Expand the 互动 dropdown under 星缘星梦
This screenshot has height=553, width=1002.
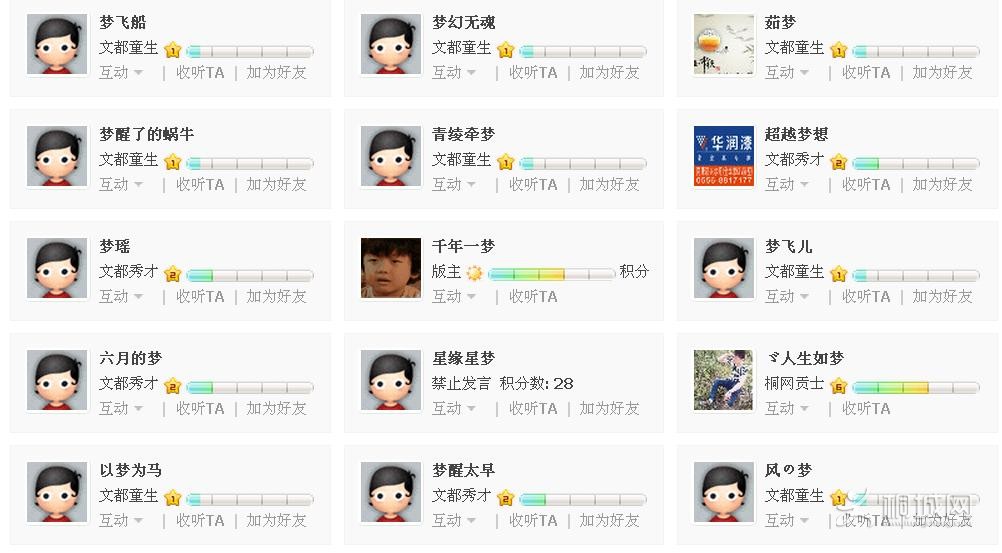click(454, 409)
